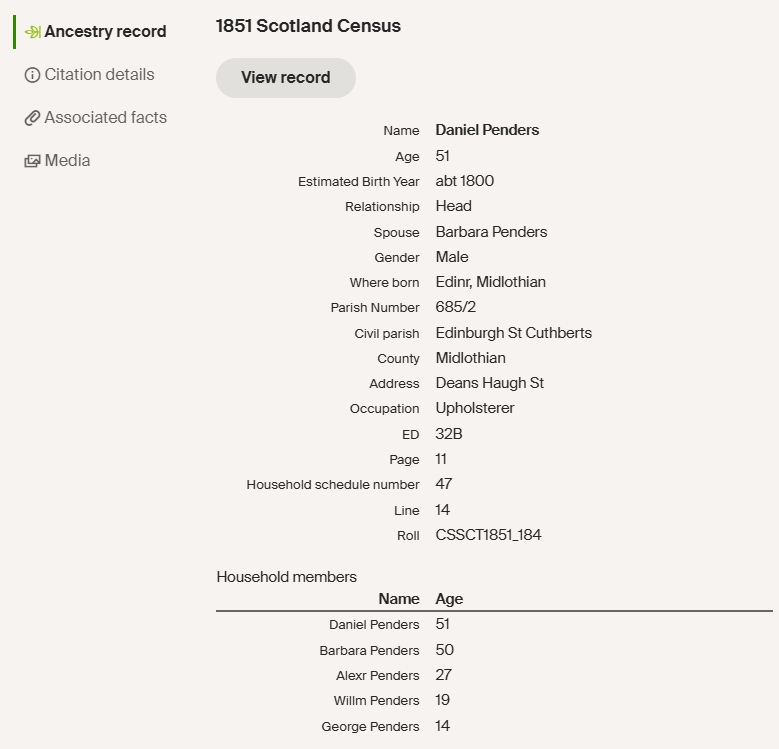
Task: Open the Ancestry record tab
Action: coord(105,32)
